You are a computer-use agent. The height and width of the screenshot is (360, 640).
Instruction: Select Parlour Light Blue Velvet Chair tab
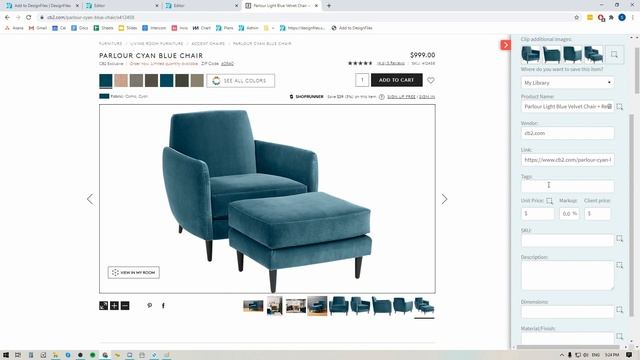click(282, 6)
